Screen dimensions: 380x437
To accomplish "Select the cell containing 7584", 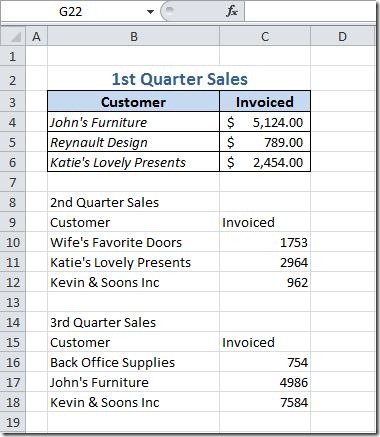I will [265, 402].
